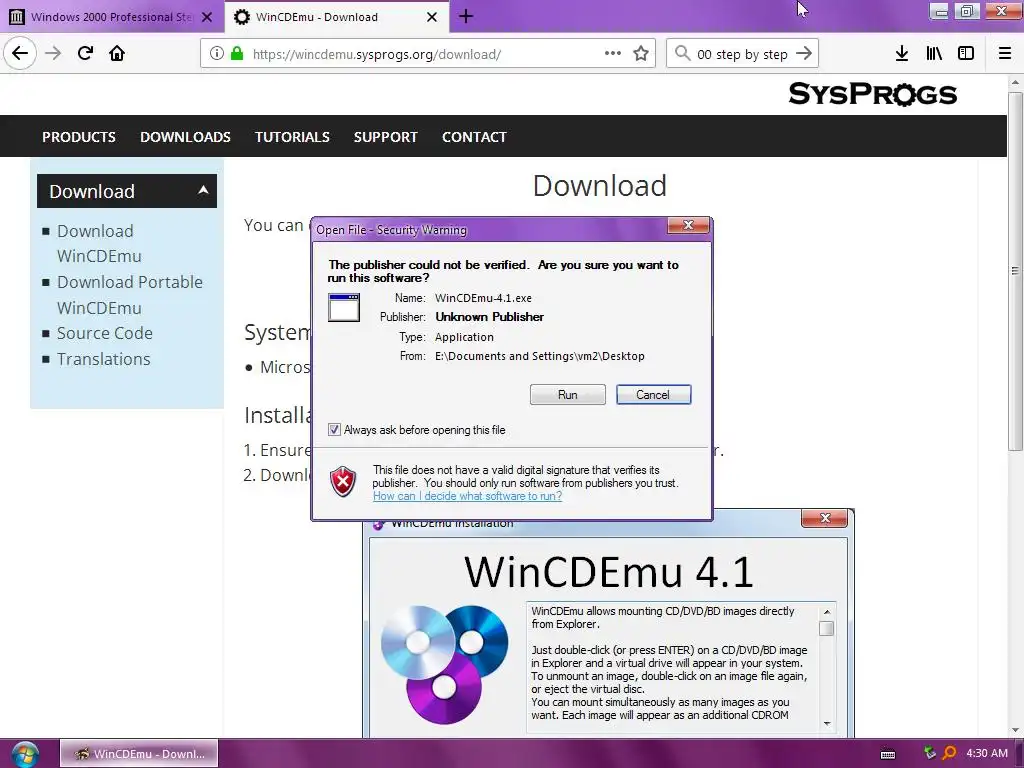
Task: Switch to Windows 2000 Professional tab
Action: click(x=112, y=17)
